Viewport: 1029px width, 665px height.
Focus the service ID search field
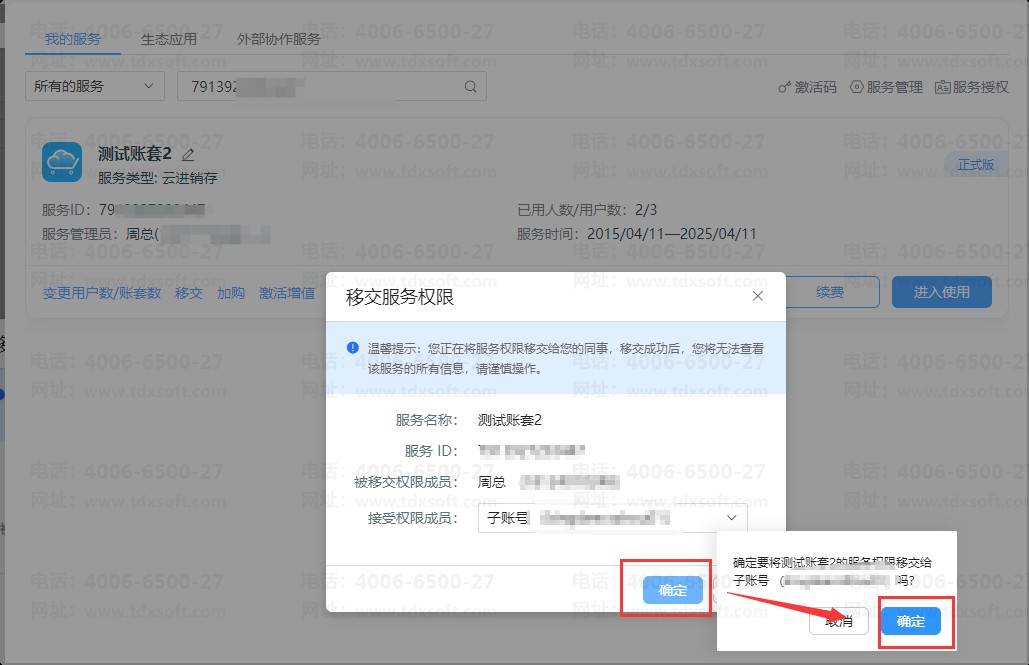320,86
